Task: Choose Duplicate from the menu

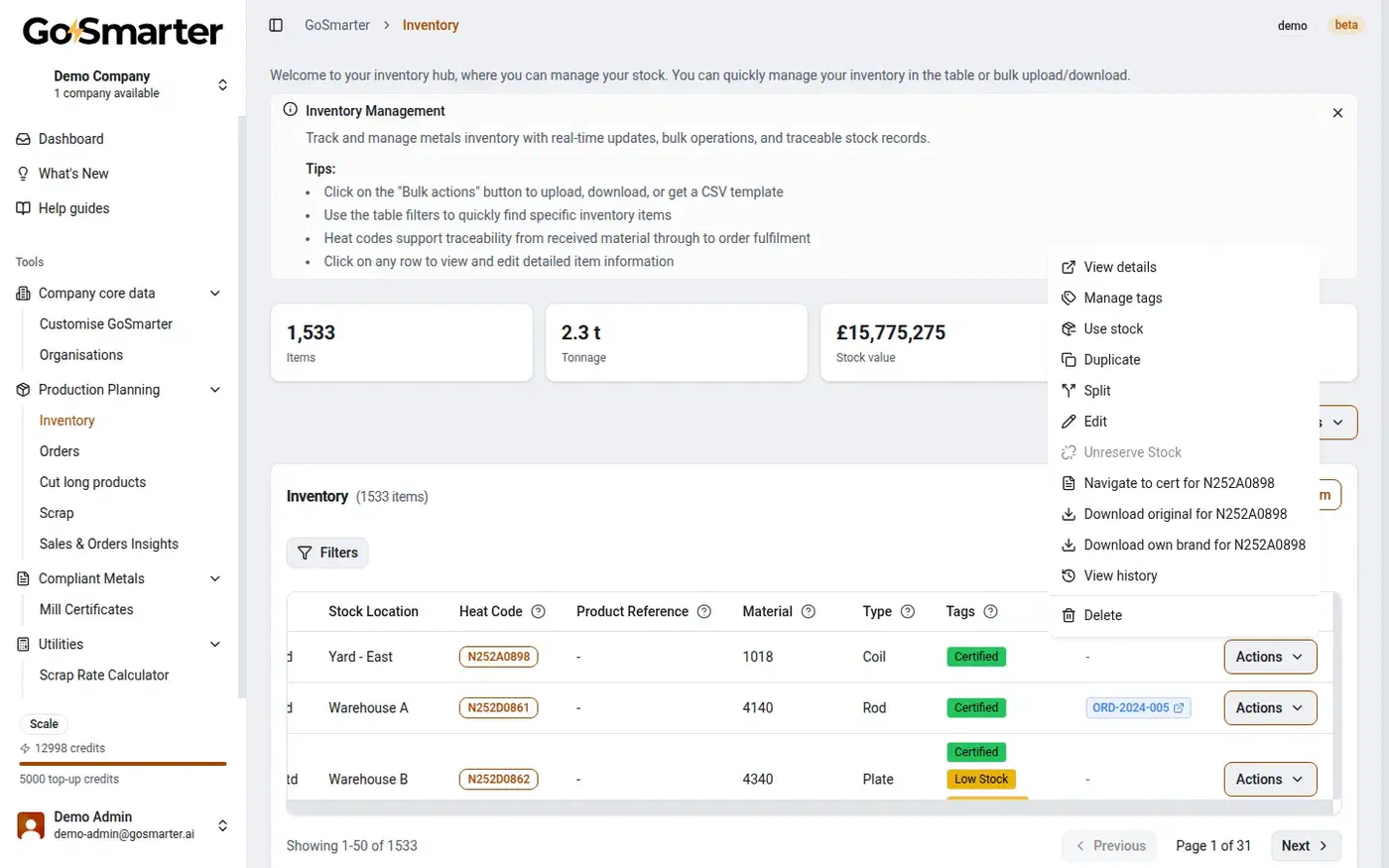Action: coord(1183,359)
